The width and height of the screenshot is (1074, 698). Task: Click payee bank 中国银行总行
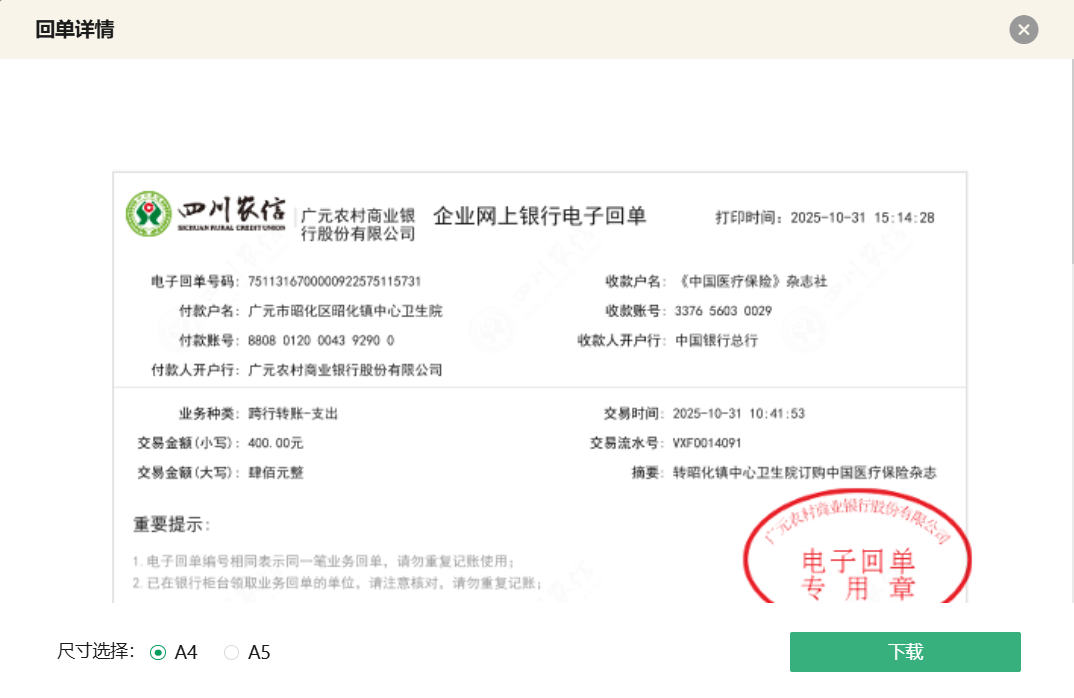pyautogui.click(x=716, y=341)
